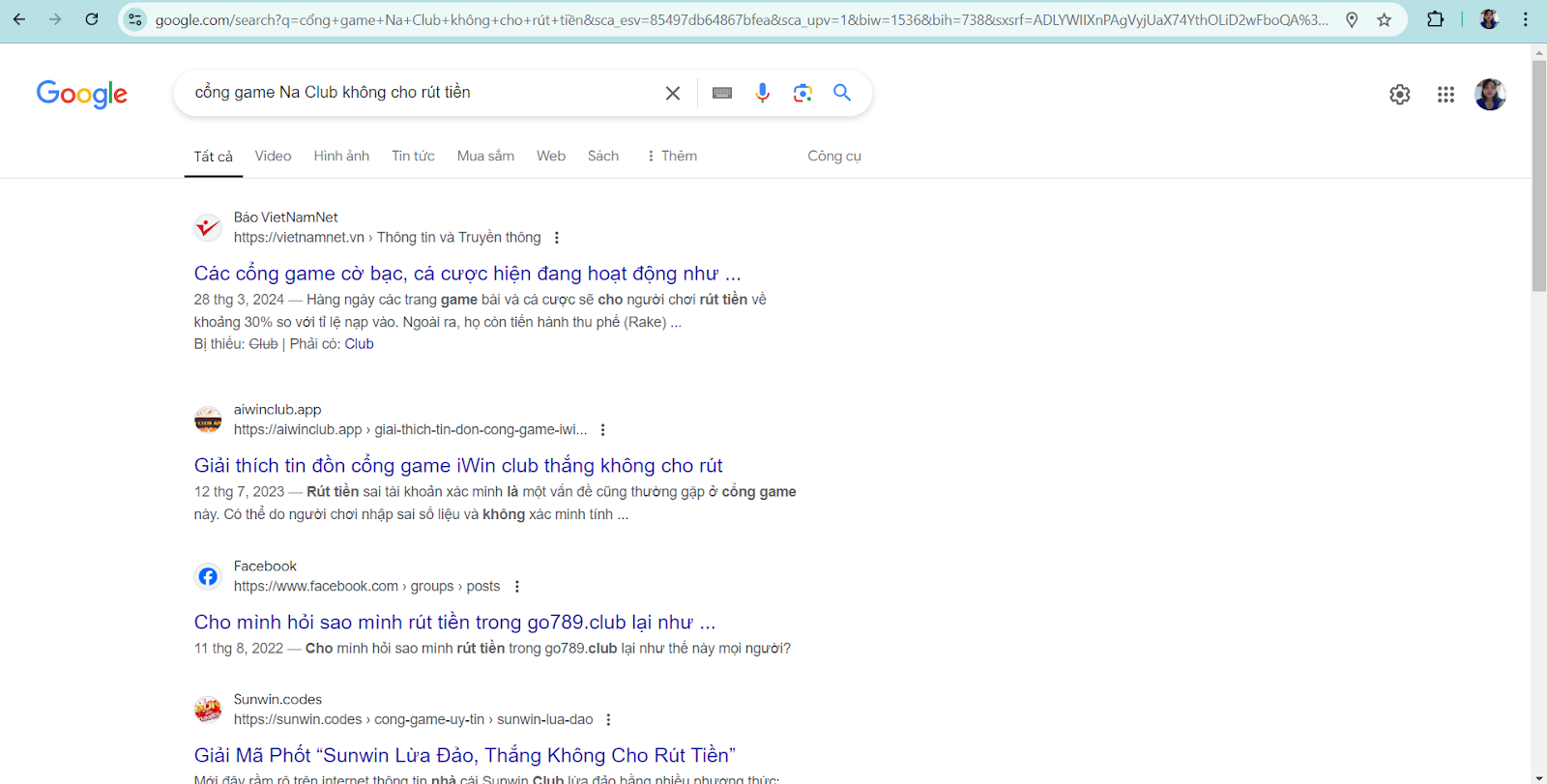Switch to the Tin tức tab

(x=413, y=156)
